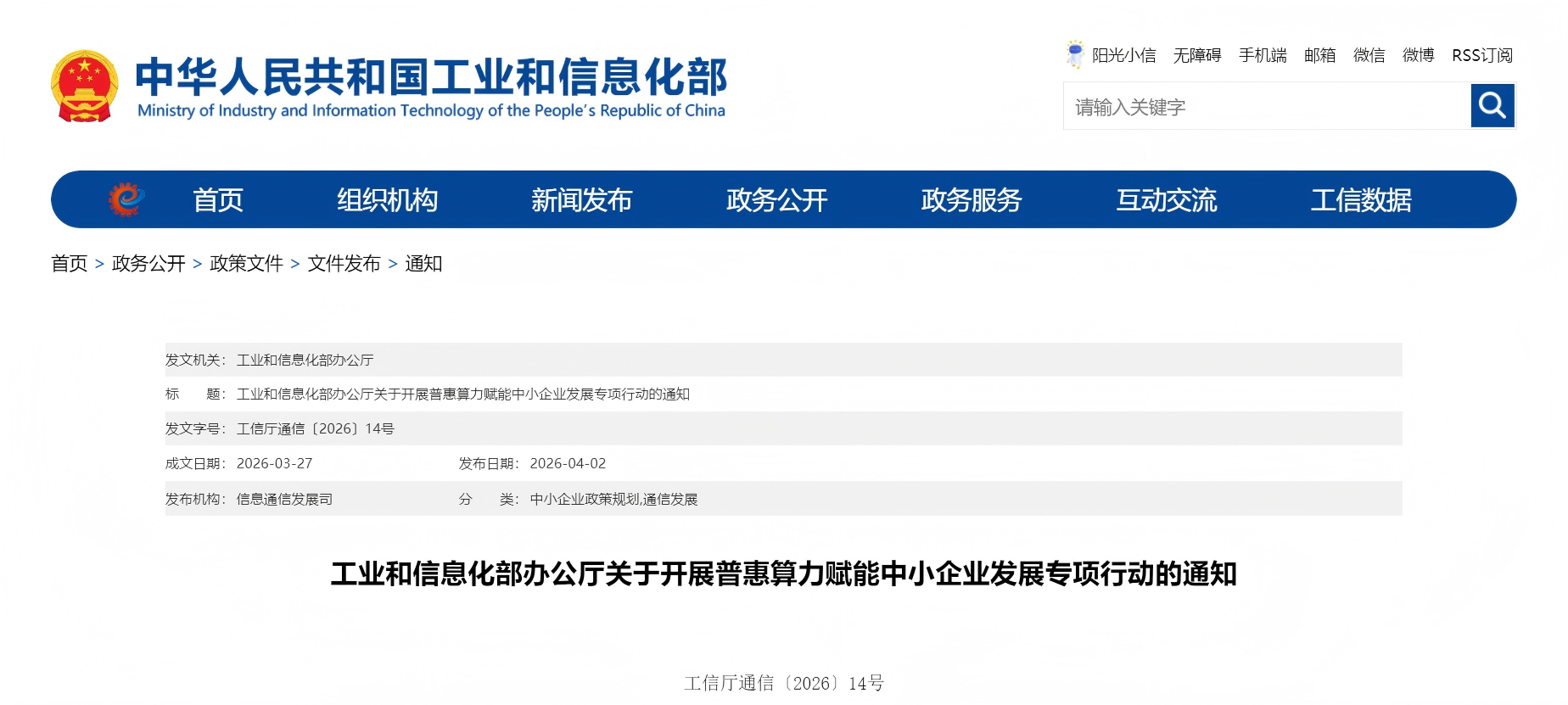Click the publishing unit 信息通信发展司
The height and width of the screenshot is (705, 1568).
tap(284, 500)
